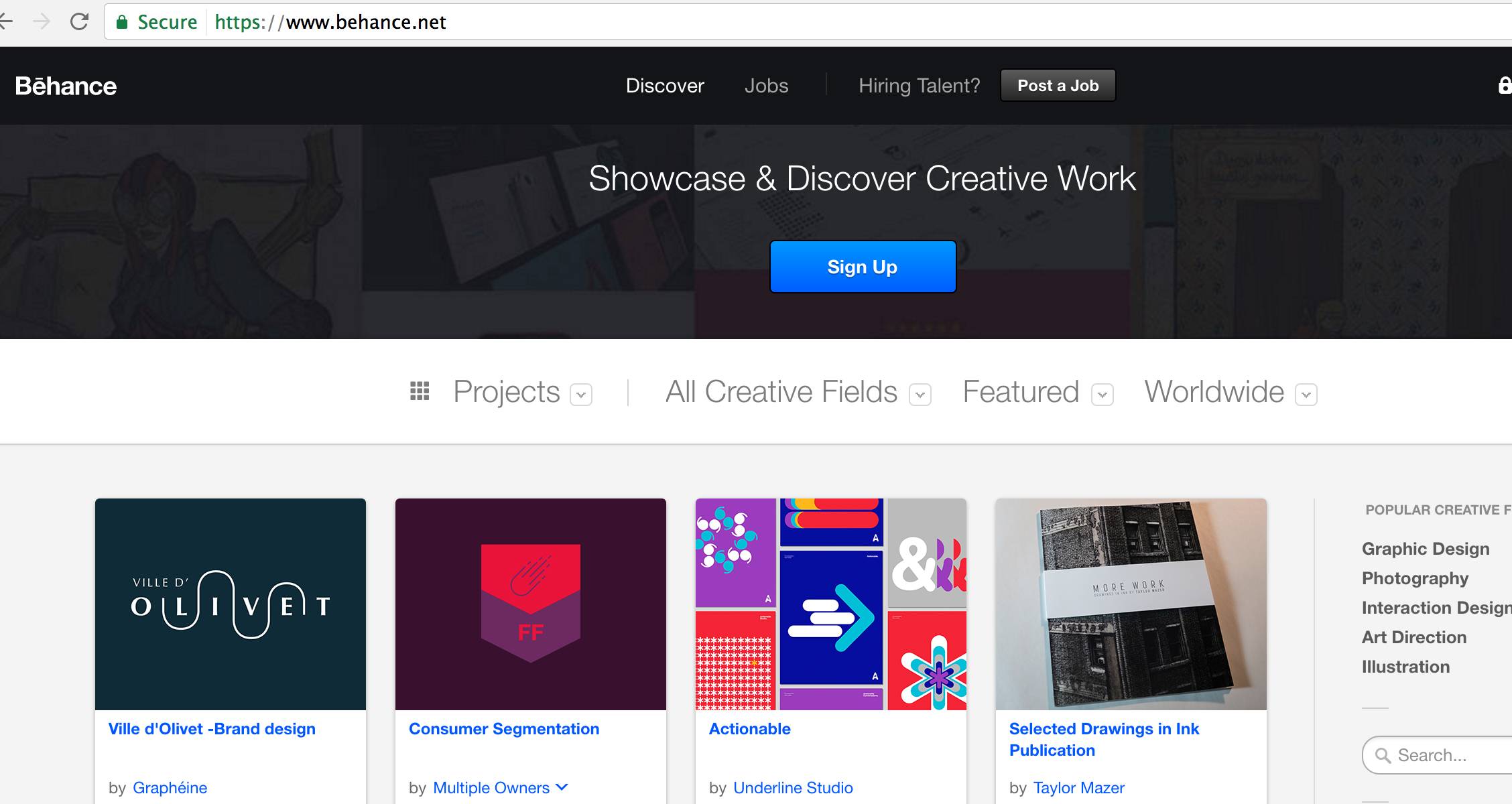Click the browser back arrow

(7, 21)
